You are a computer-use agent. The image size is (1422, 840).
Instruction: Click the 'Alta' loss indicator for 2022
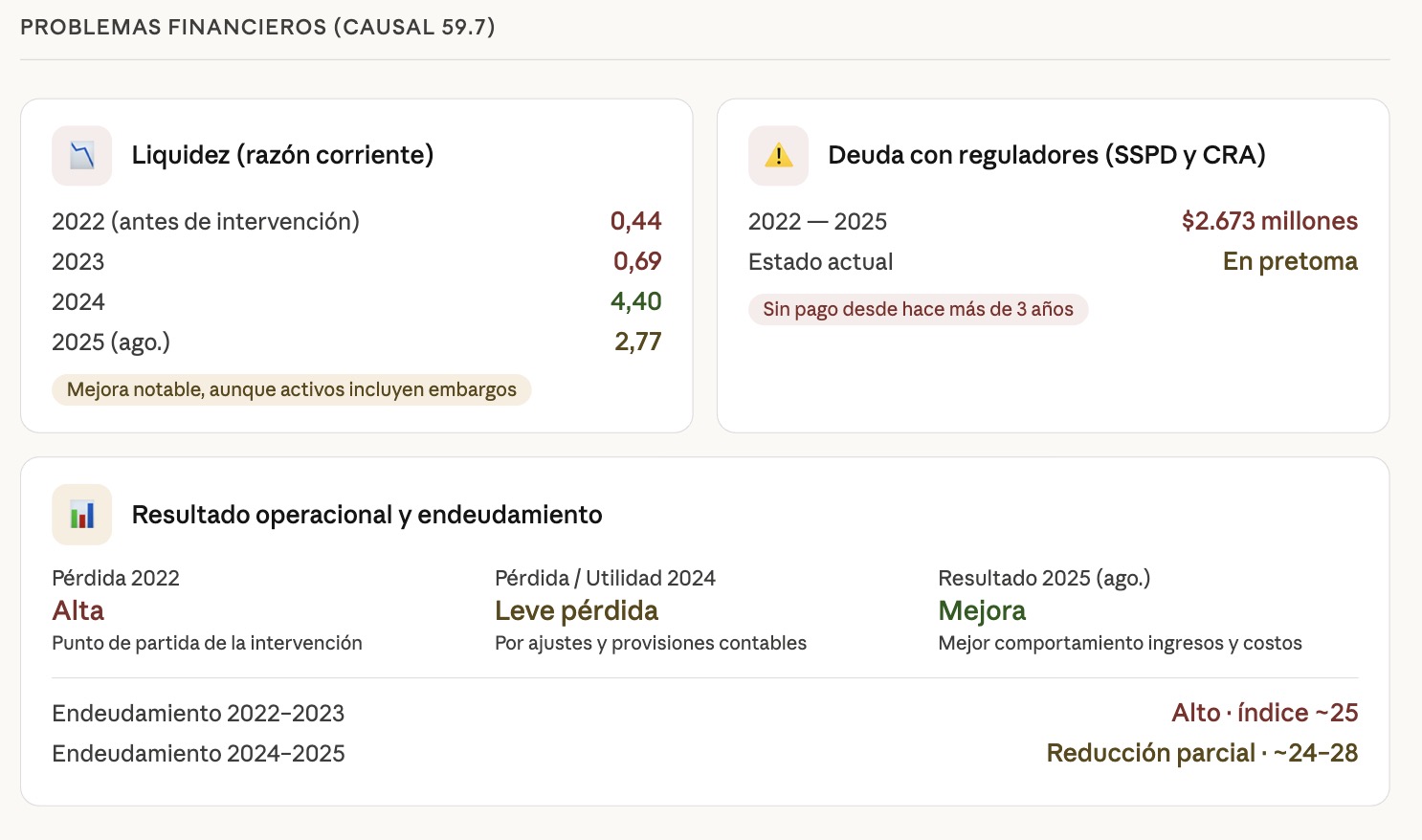click(78, 610)
